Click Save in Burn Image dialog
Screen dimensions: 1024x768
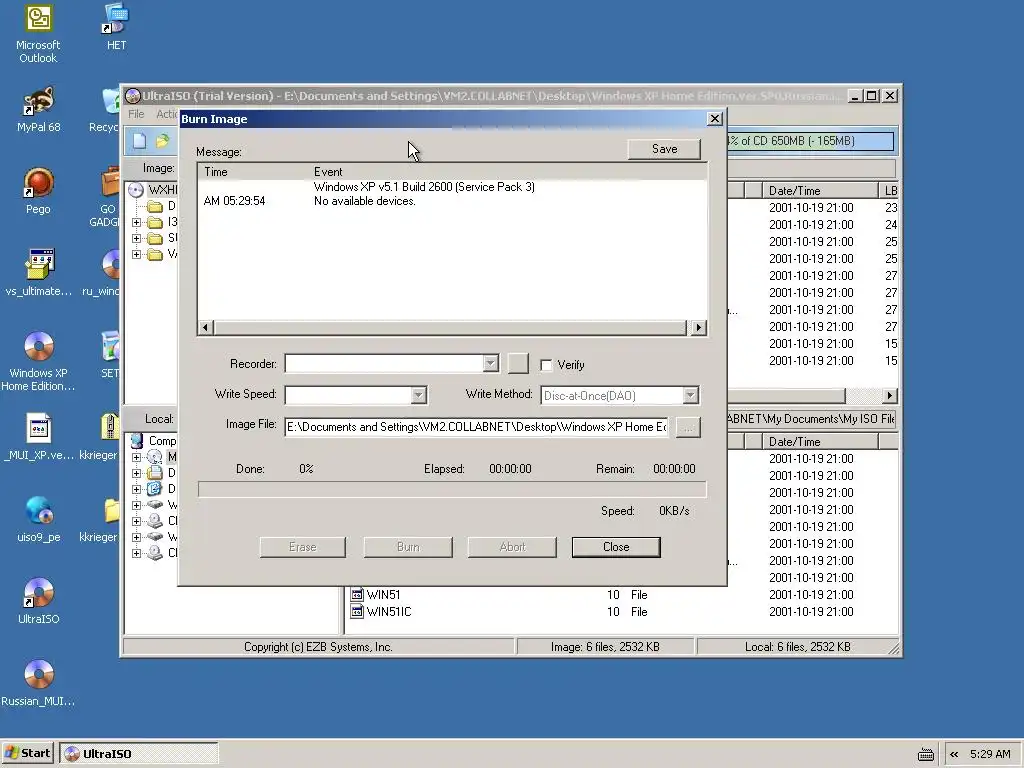[x=664, y=149]
